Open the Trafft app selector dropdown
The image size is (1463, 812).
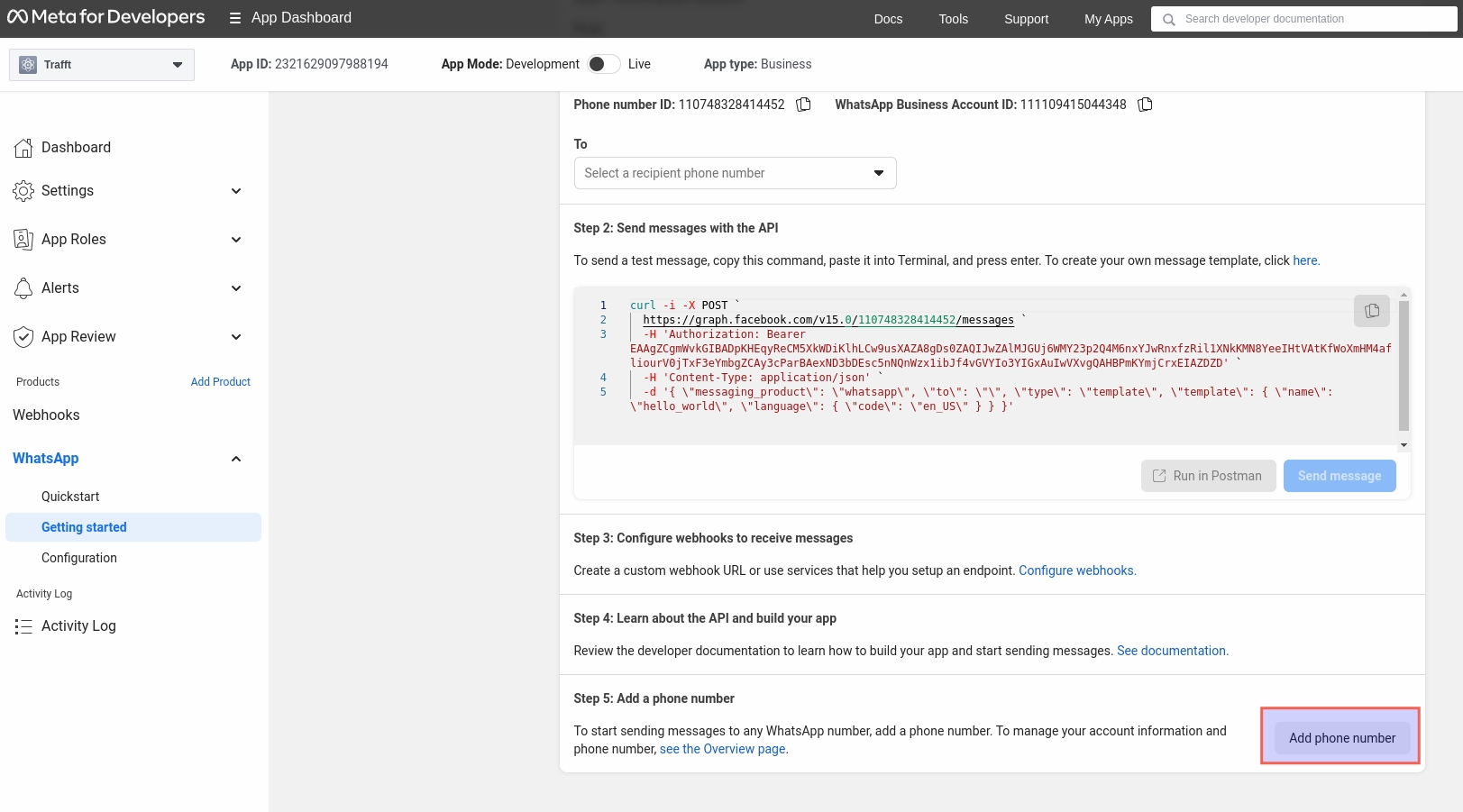pyautogui.click(x=102, y=65)
